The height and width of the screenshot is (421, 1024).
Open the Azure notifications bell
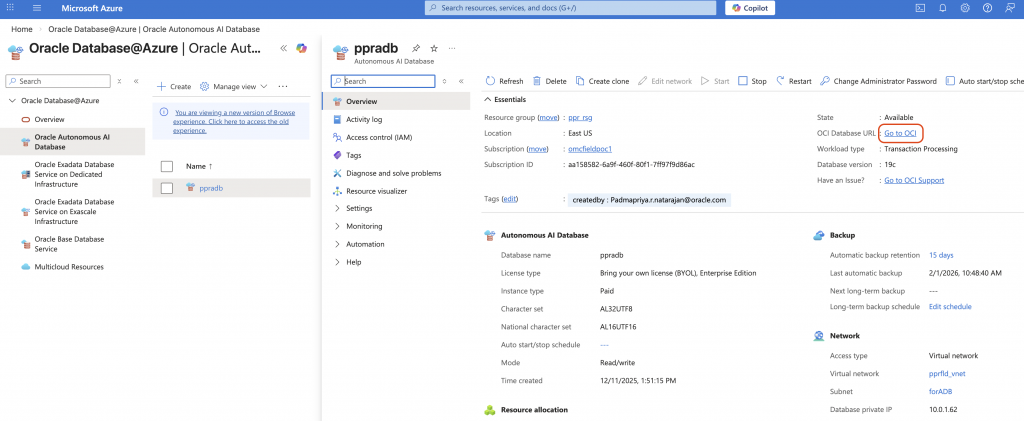pos(942,8)
